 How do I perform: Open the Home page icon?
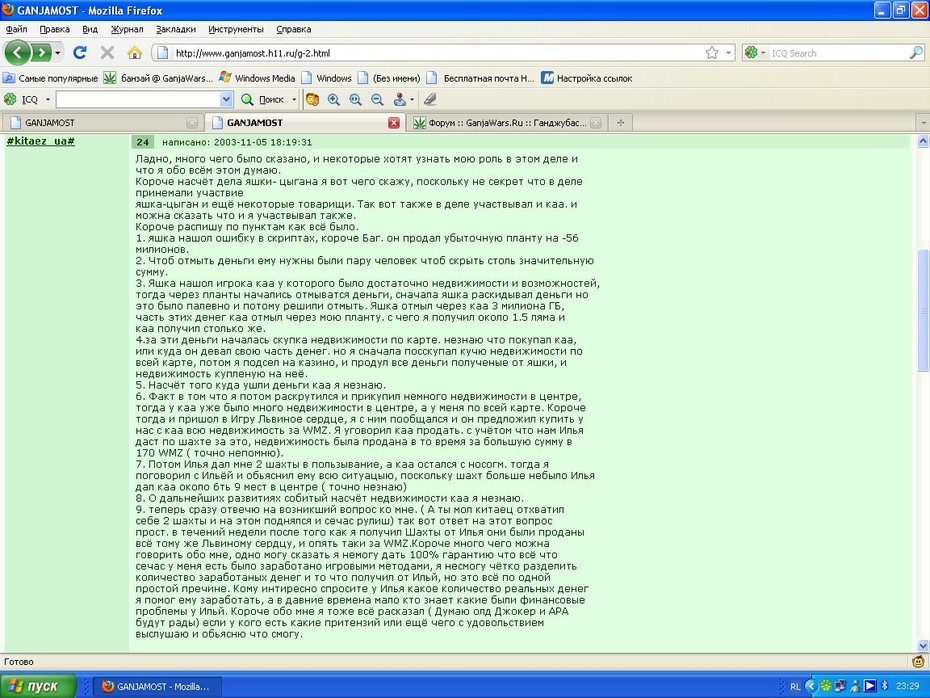click(x=135, y=53)
